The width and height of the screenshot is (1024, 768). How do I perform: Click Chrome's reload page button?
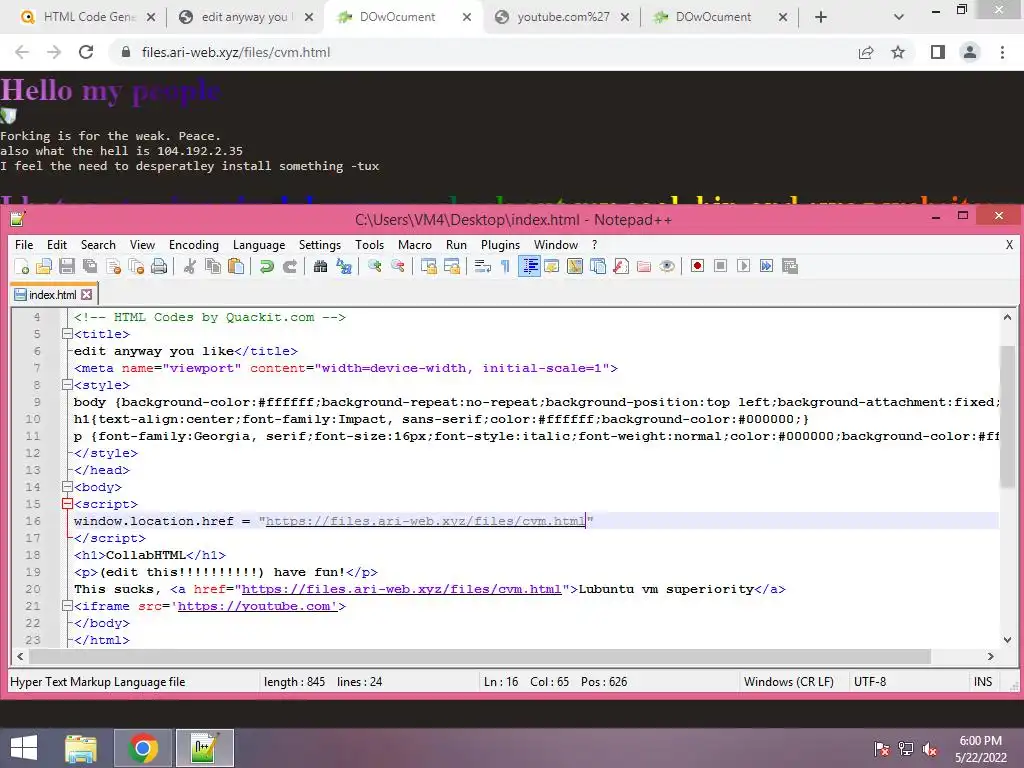[86, 52]
